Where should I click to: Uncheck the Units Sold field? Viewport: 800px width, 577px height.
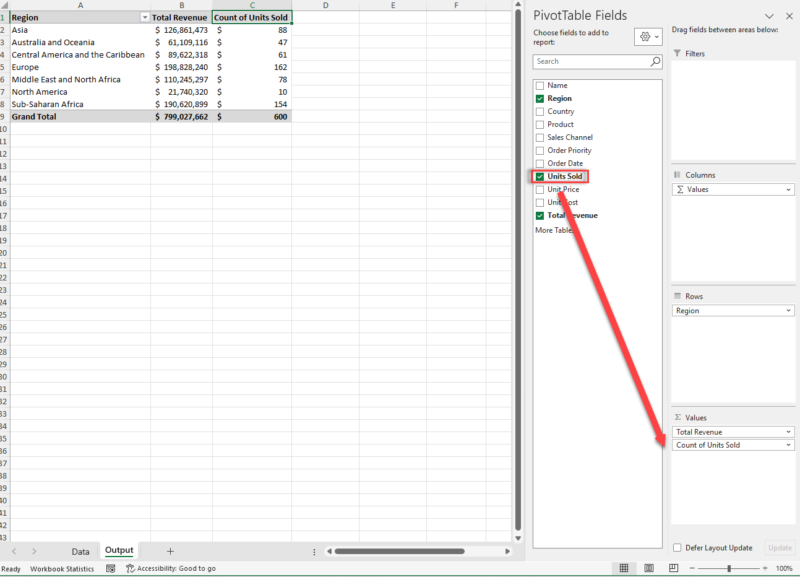(x=541, y=176)
